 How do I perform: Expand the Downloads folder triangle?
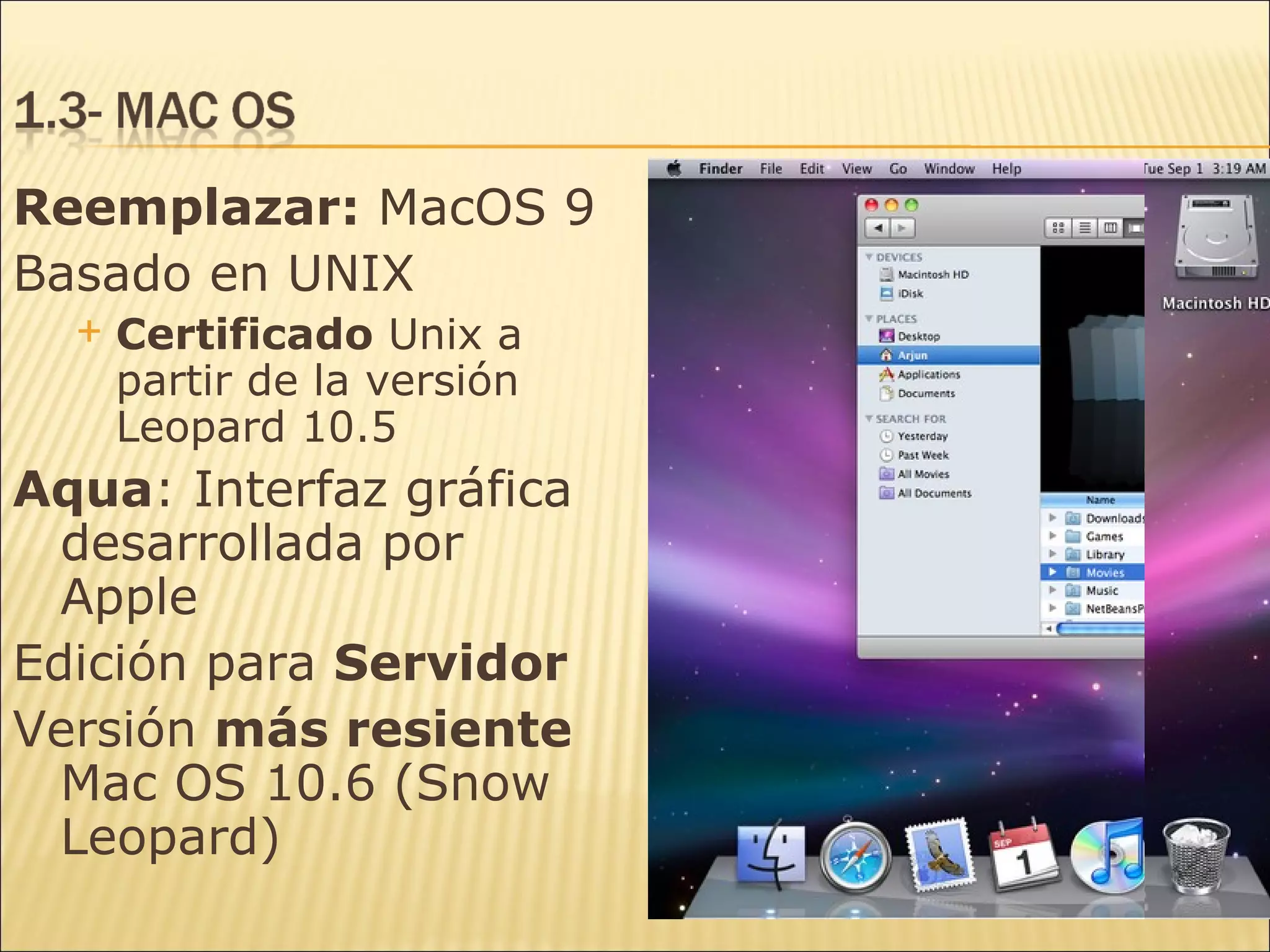1052,518
